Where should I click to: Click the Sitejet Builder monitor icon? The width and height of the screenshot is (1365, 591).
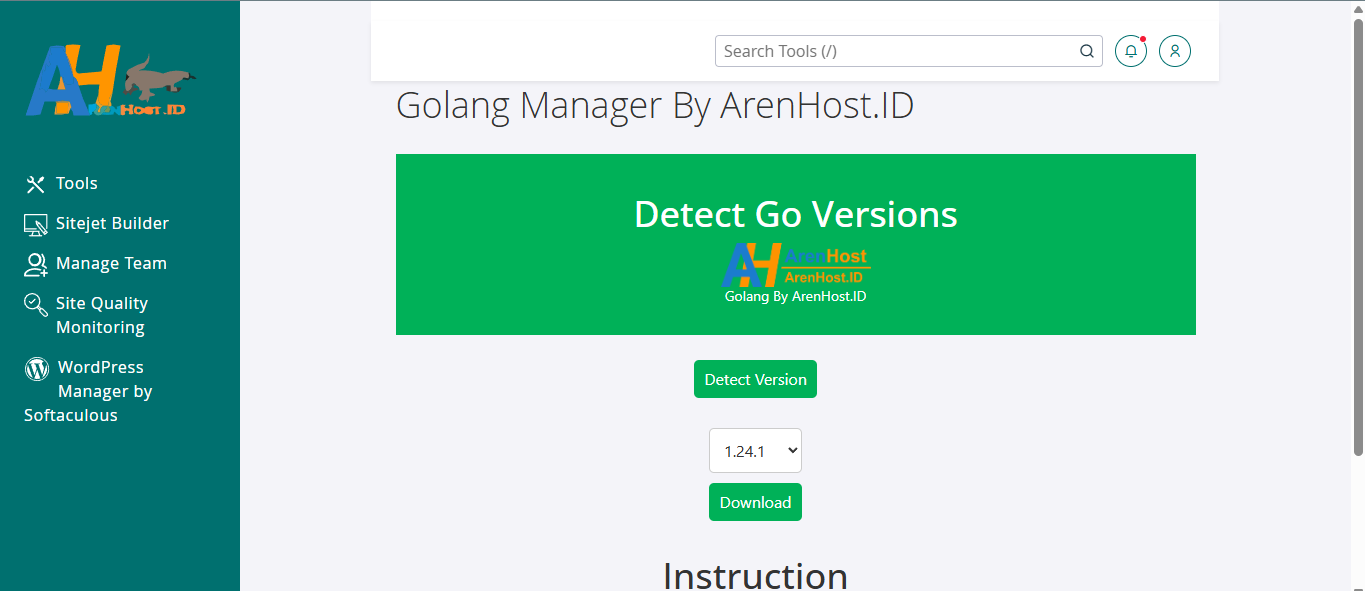(x=36, y=224)
